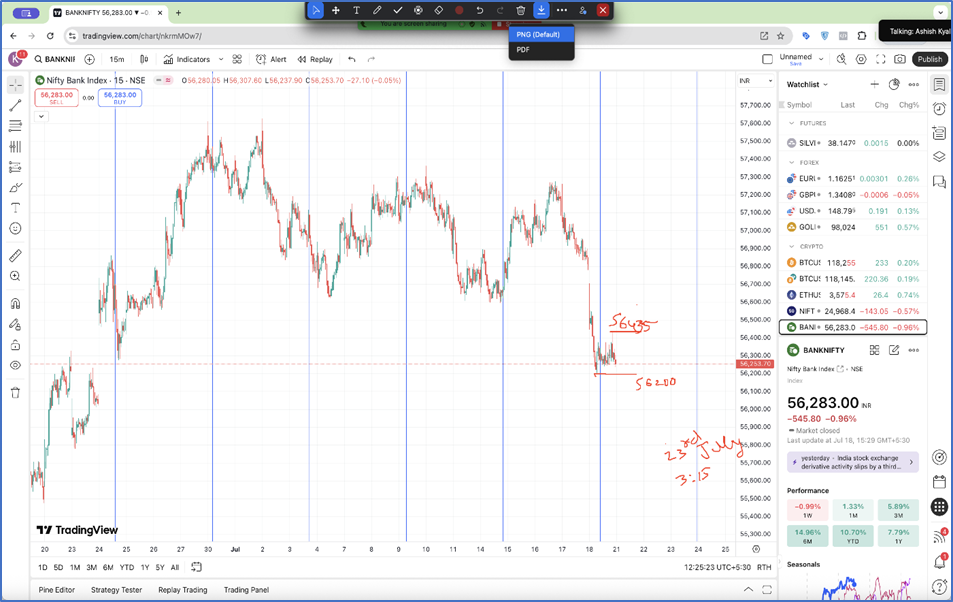This screenshot has width=953, height=602.
Task: Open the Fibonacci retracement tool group
Action: pyautogui.click(x=15, y=126)
